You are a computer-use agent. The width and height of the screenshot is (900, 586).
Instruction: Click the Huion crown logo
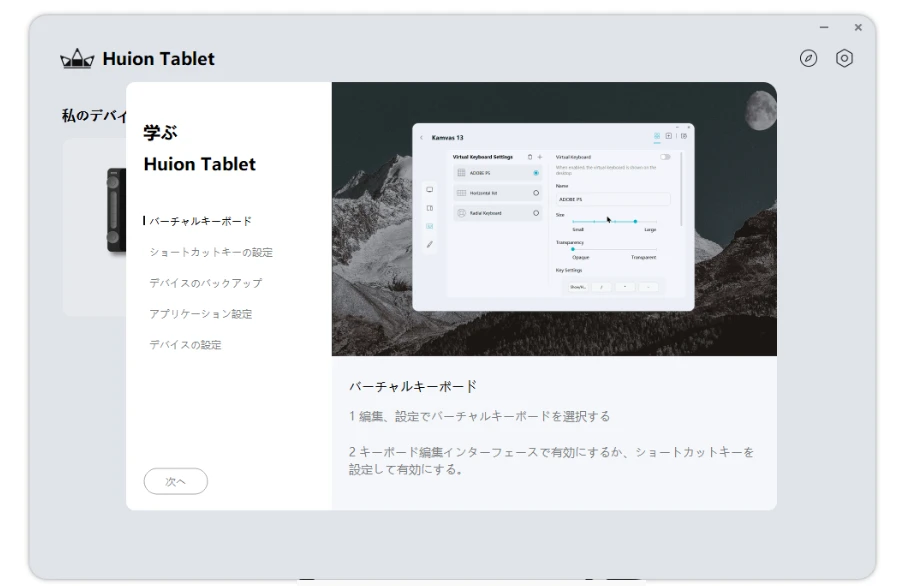pos(78,60)
